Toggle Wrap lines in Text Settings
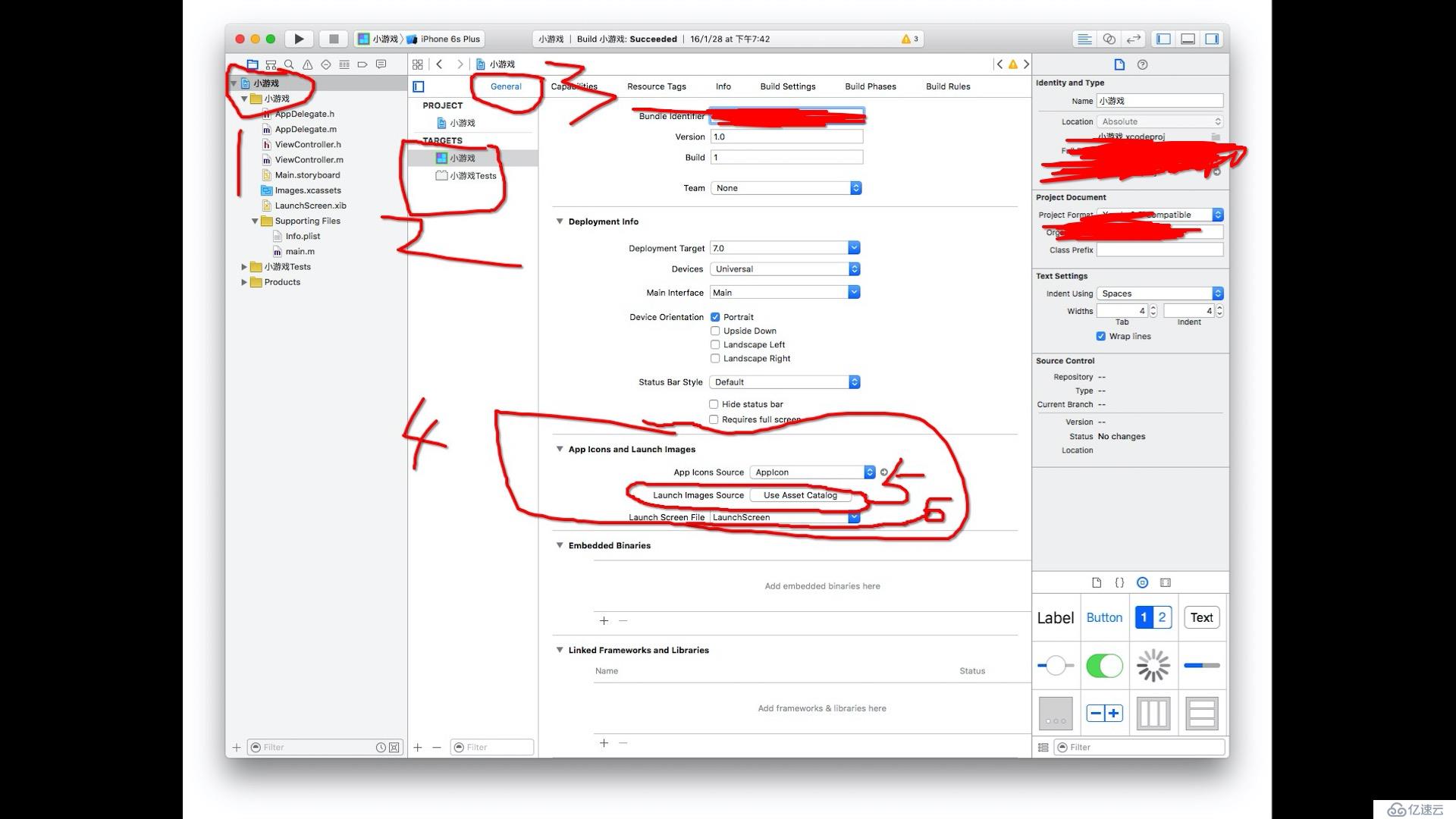The height and width of the screenshot is (819, 1456). [1101, 336]
